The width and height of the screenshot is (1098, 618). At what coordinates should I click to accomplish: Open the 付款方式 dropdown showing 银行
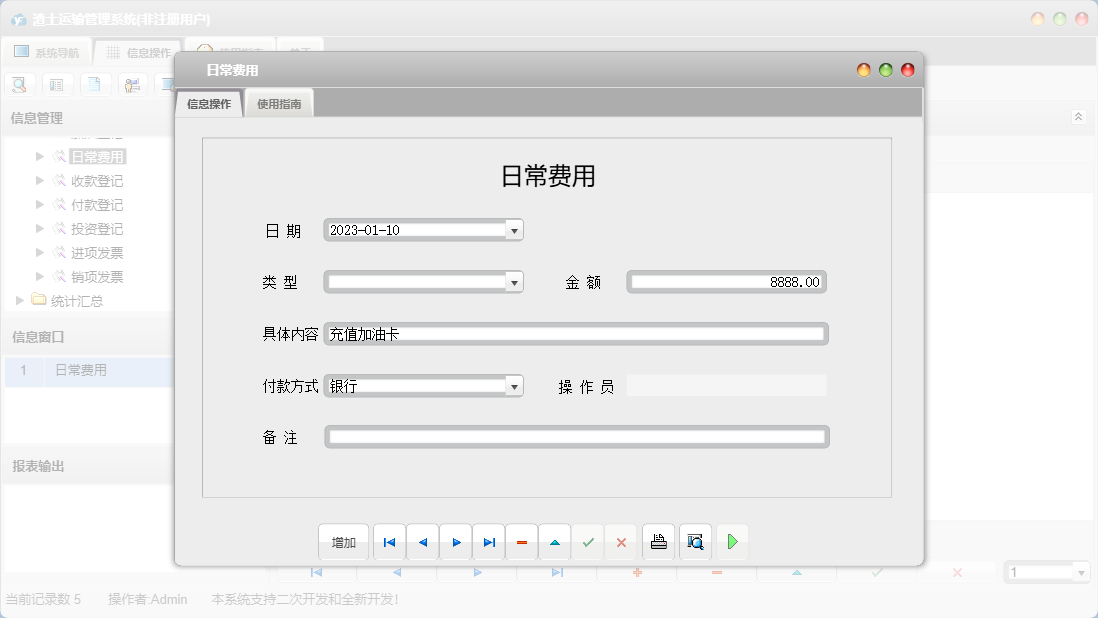click(x=514, y=384)
